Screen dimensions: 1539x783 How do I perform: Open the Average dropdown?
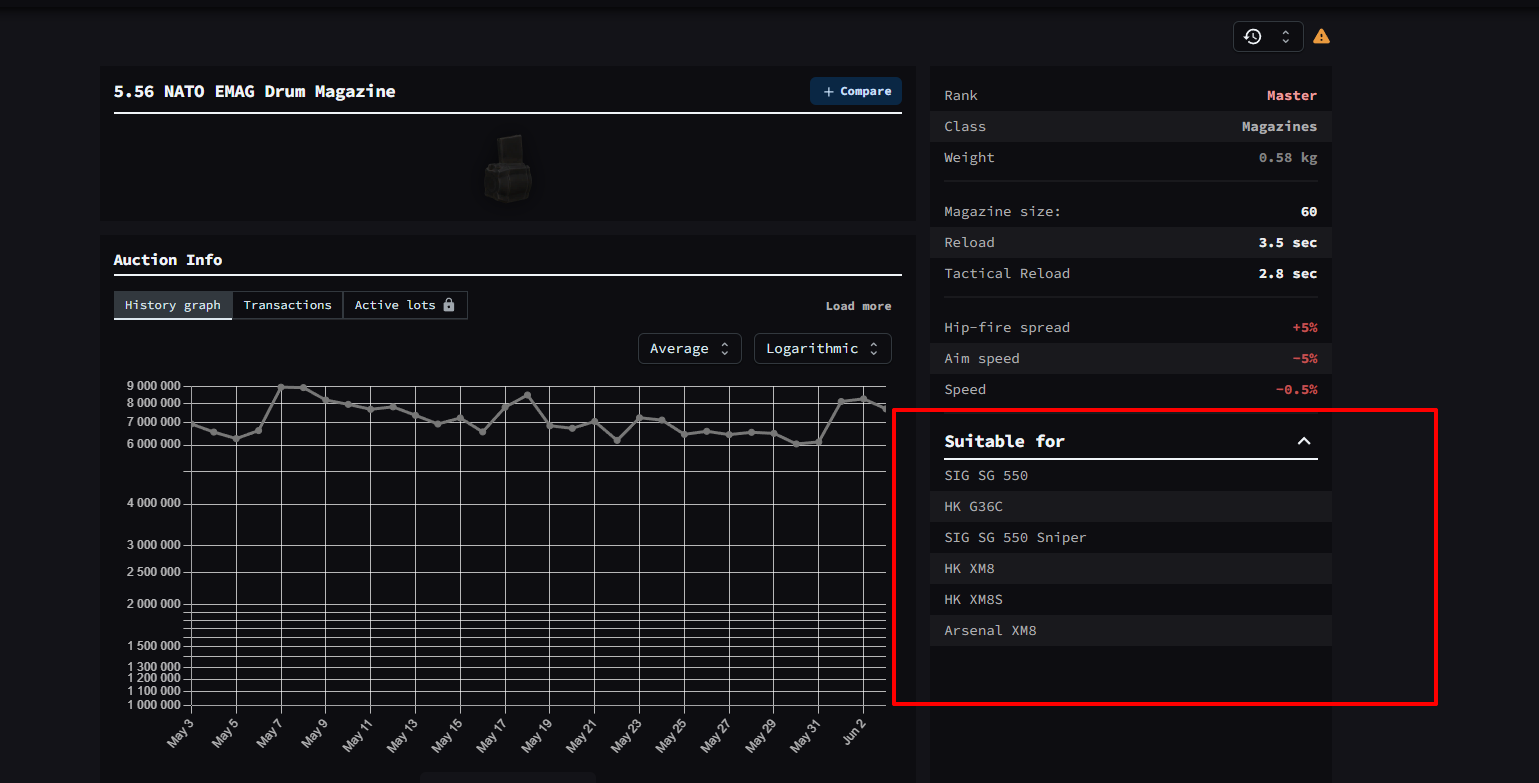pyautogui.click(x=690, y=348)
